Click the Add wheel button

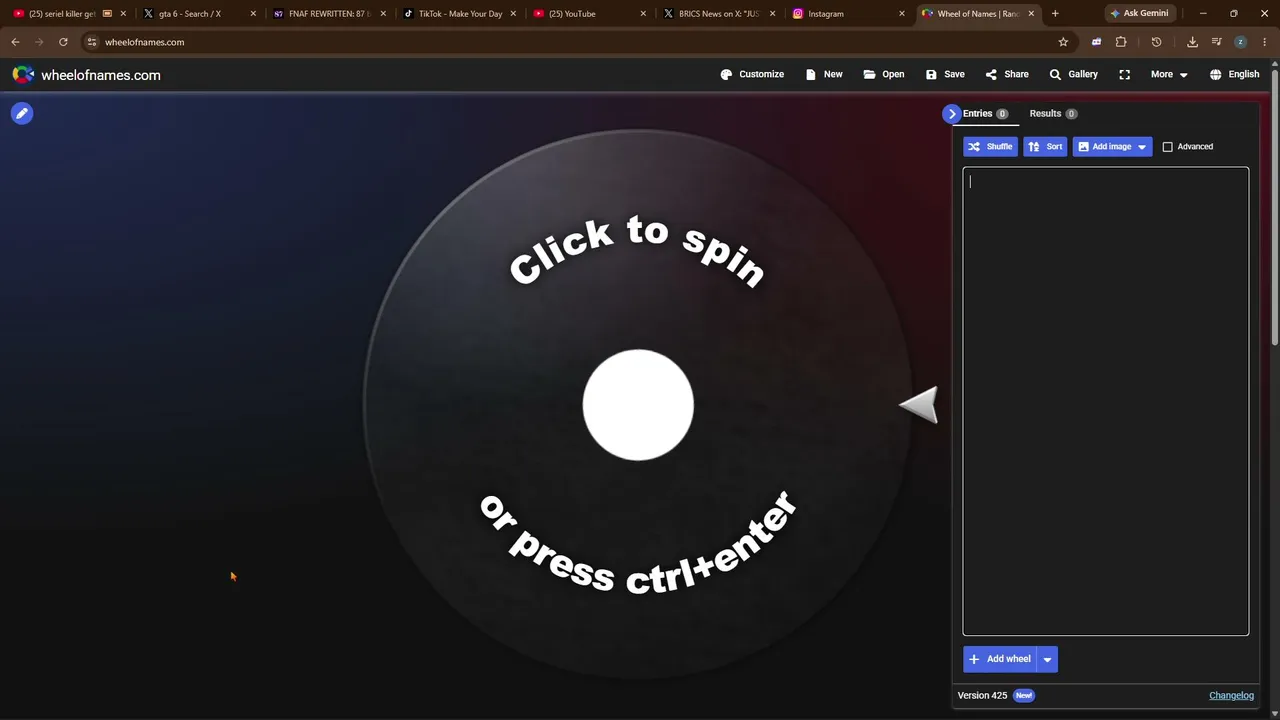coord(1000,659)
